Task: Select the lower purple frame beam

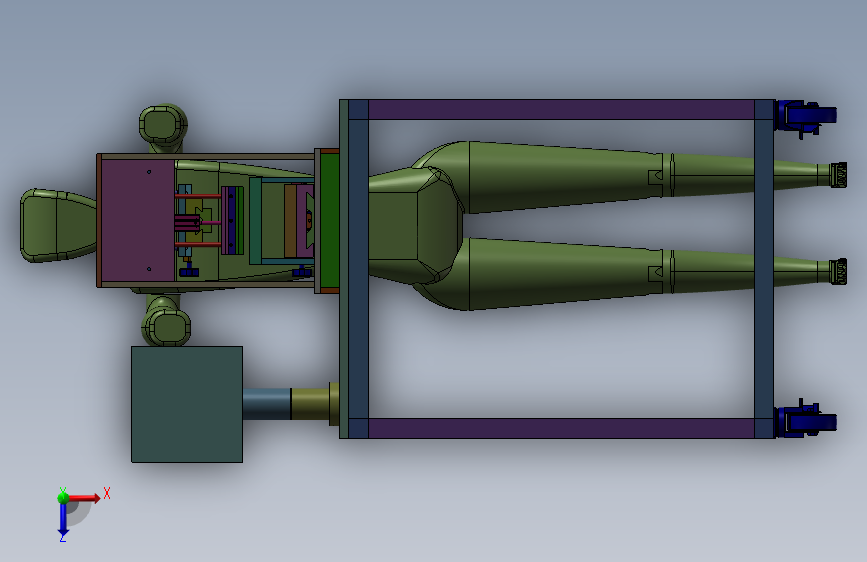Action: click(x=561, y=428)
